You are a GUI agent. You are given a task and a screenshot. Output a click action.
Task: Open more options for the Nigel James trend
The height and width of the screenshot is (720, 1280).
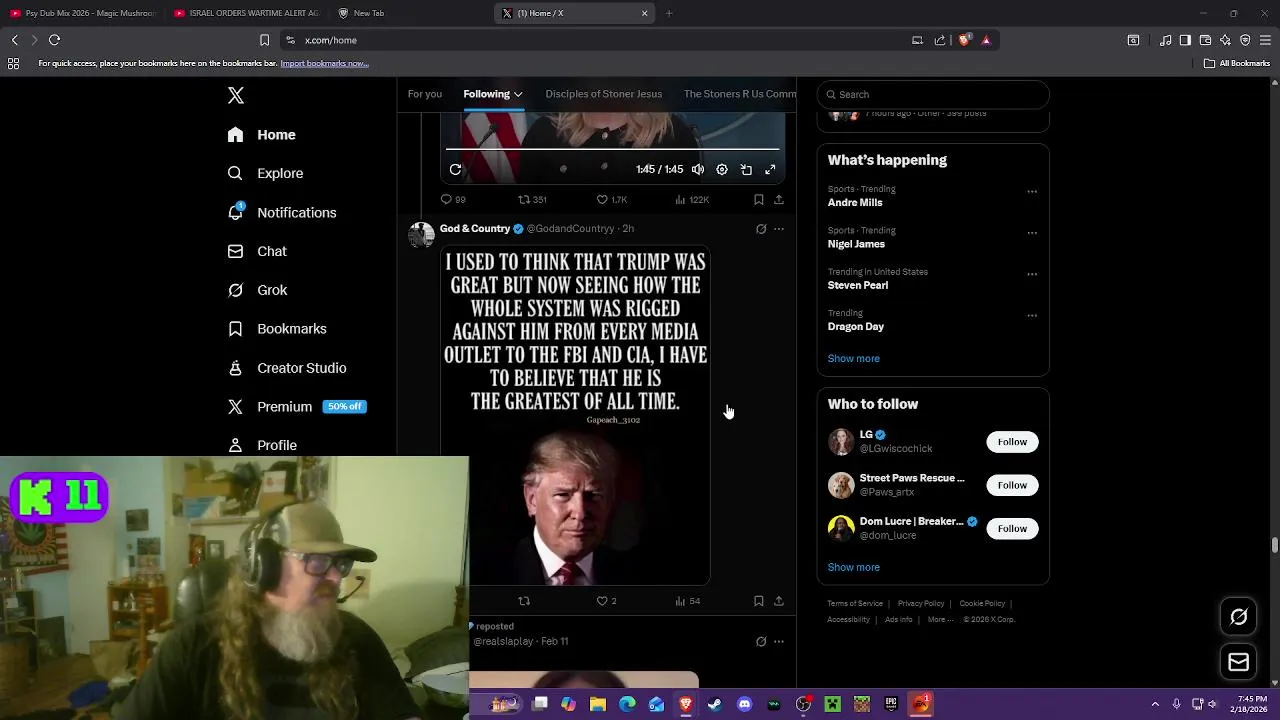pos(1032,232)
